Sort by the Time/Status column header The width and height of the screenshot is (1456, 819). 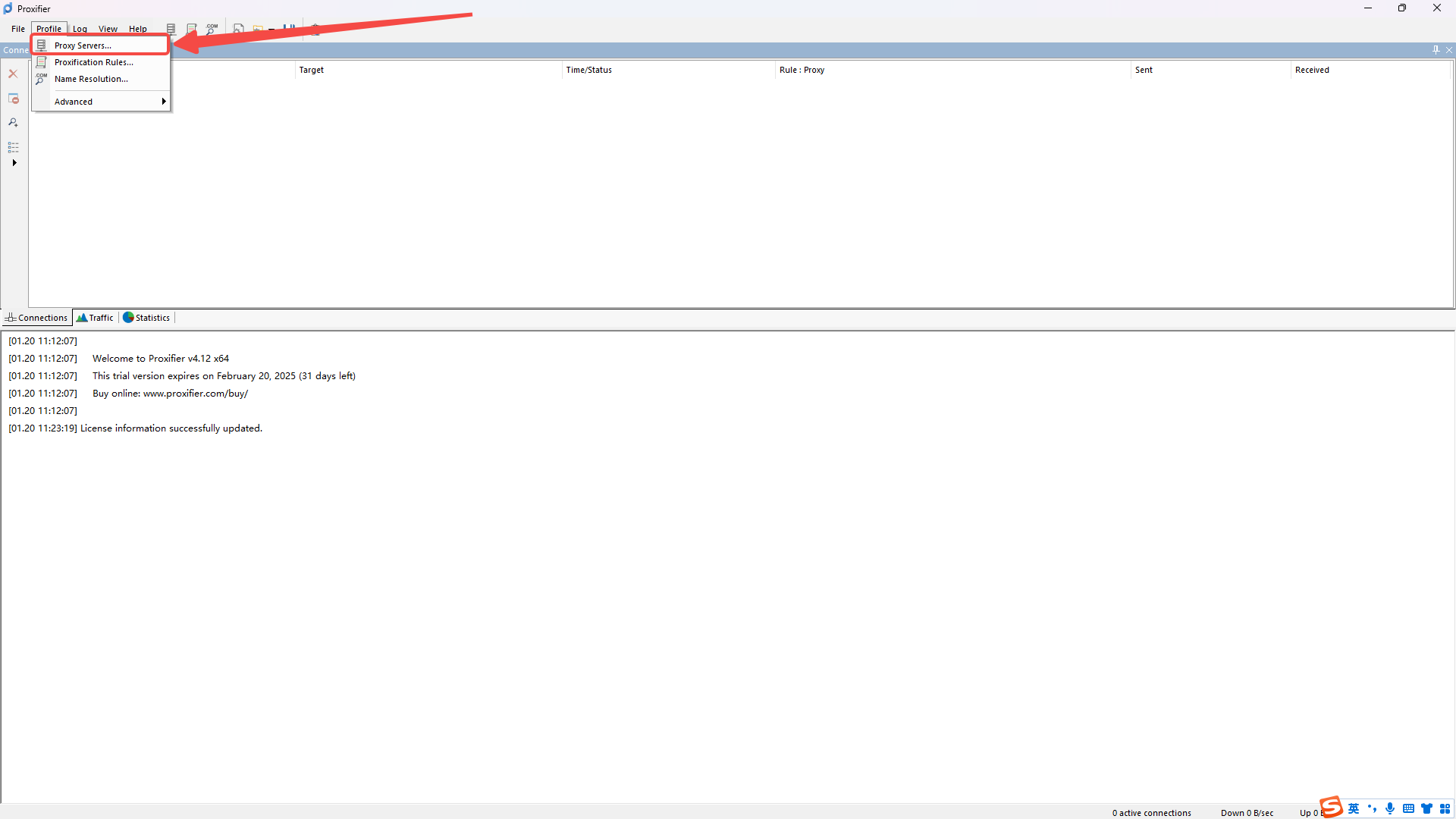pyautogui.click(x=668, y=70)
